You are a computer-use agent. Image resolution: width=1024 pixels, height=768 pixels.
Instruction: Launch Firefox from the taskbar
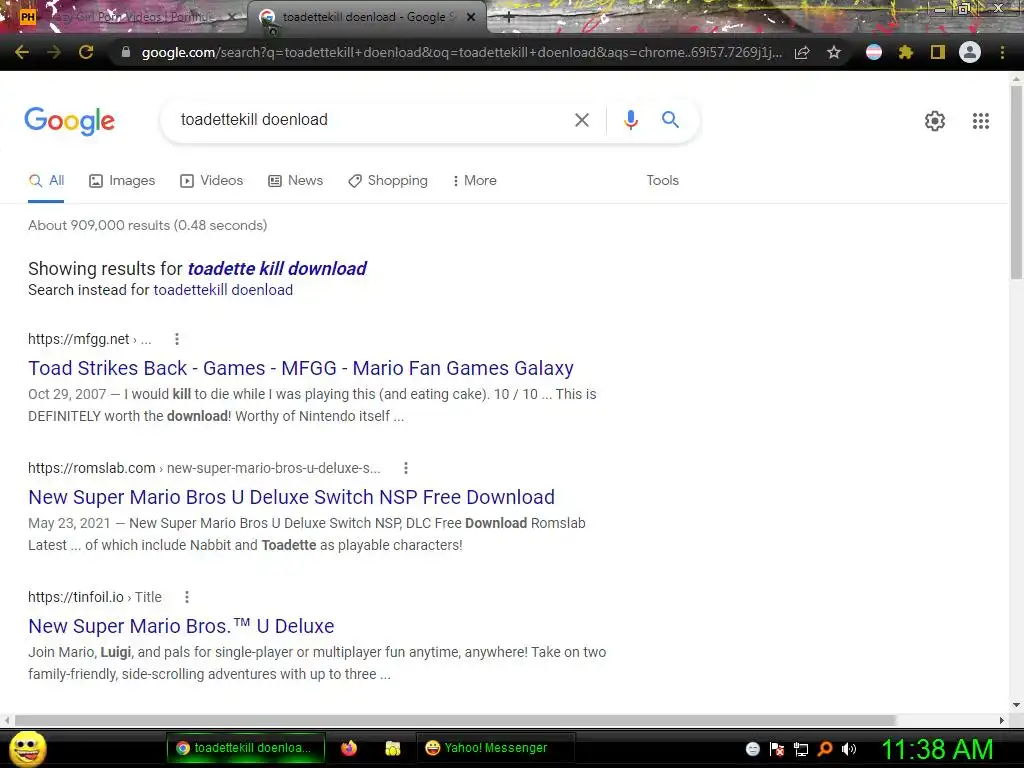[x=349, y=748]
